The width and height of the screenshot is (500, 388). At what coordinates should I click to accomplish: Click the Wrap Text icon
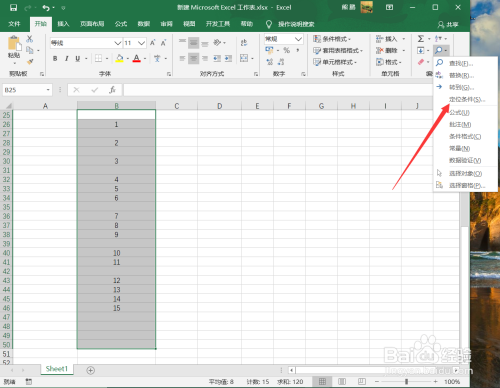pos(244,42)
